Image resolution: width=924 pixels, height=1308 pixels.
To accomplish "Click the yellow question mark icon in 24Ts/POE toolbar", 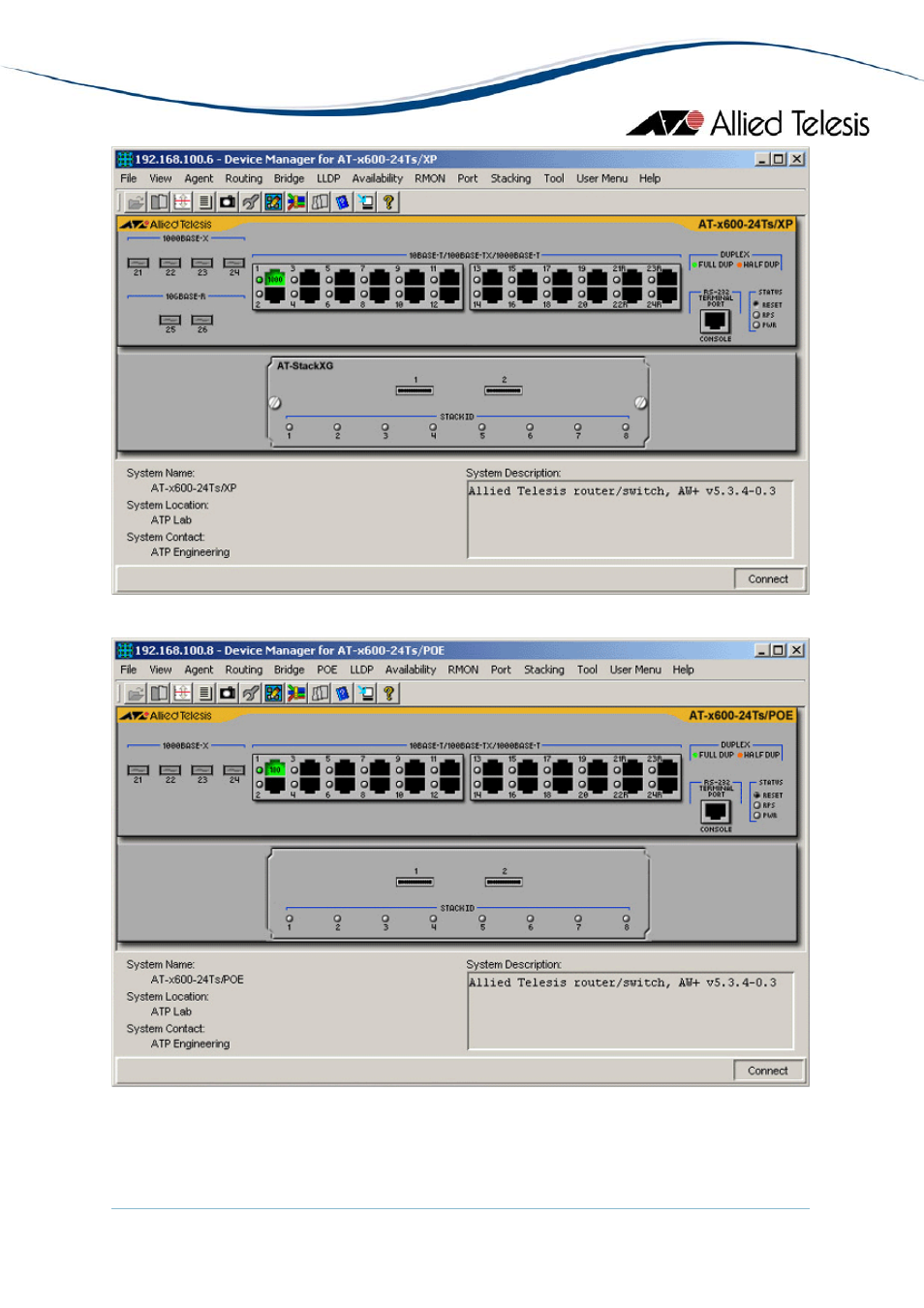I will (x=388, y=693).
